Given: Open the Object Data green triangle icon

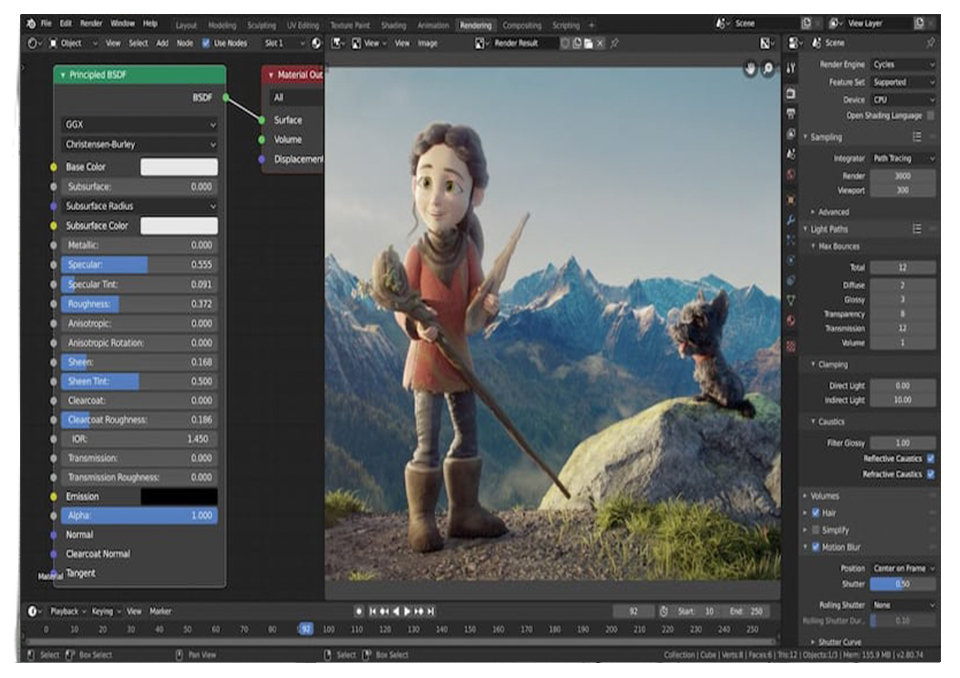Looking at the screenshot, I should [x=791, y=301].
